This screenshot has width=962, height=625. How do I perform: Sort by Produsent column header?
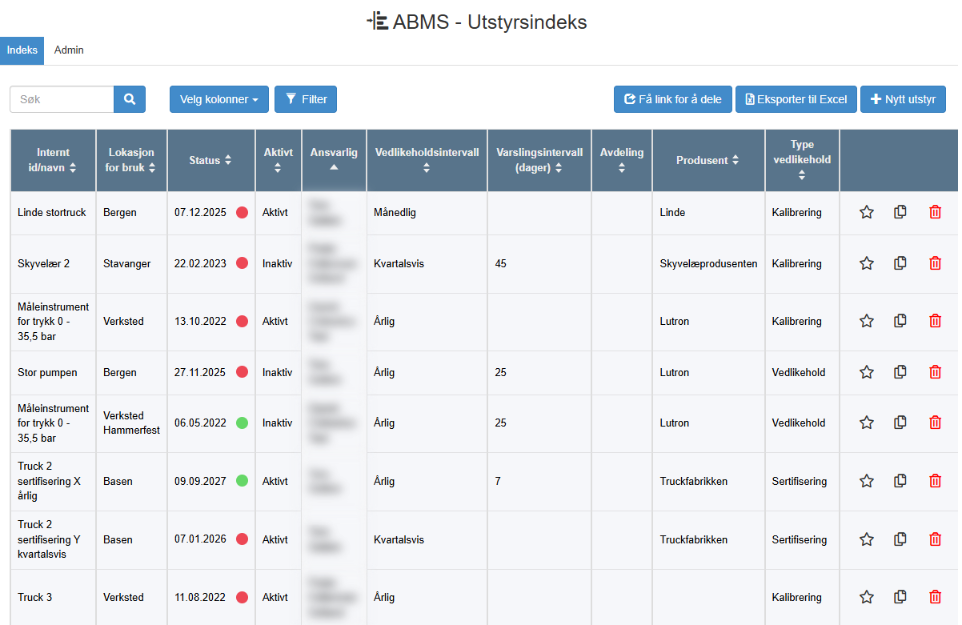click(708, 160)
